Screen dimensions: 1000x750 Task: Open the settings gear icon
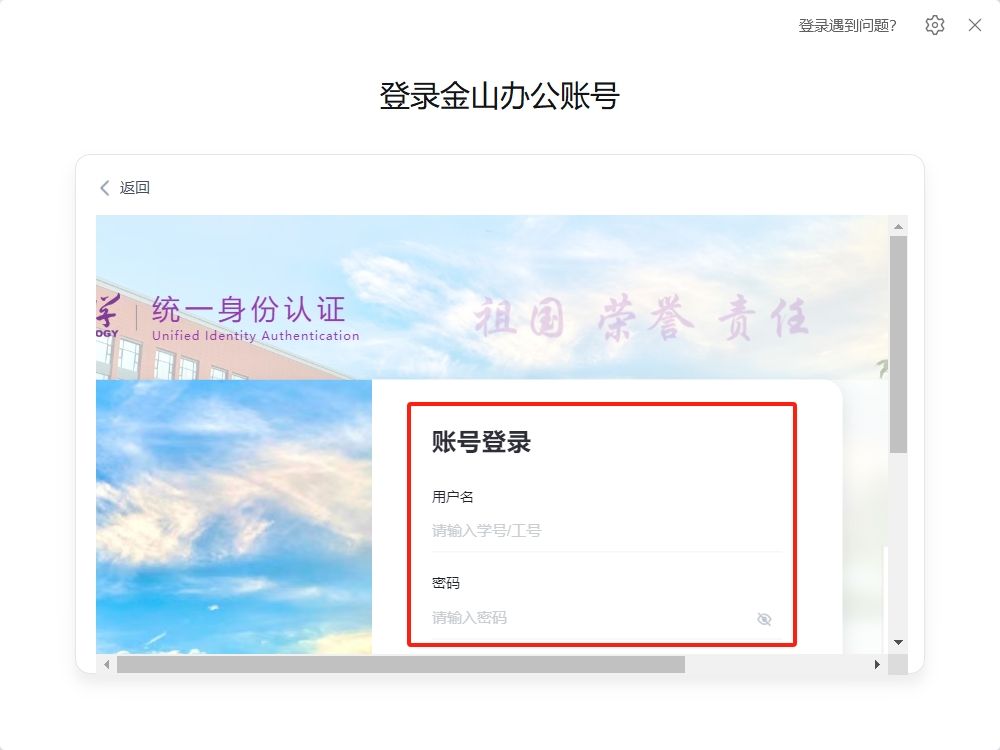(934, 26)
